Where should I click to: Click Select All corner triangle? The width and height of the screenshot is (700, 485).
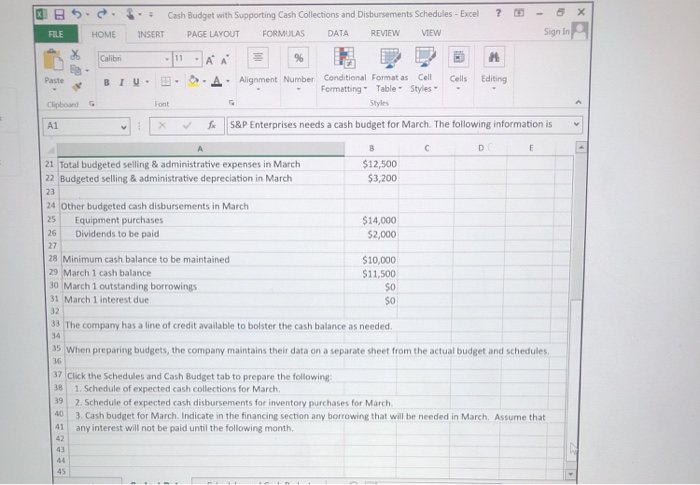pyautogui.click(x=51, y=150)
